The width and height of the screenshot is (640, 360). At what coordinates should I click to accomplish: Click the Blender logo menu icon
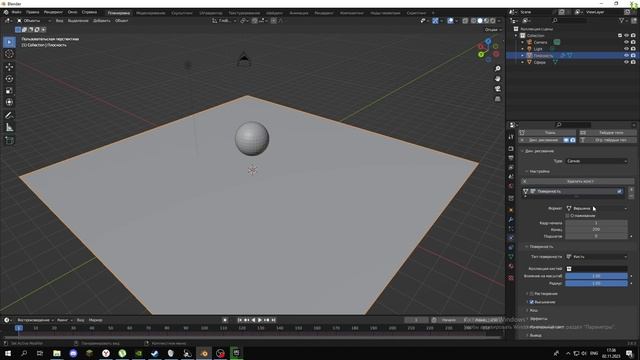click(6, 12)
